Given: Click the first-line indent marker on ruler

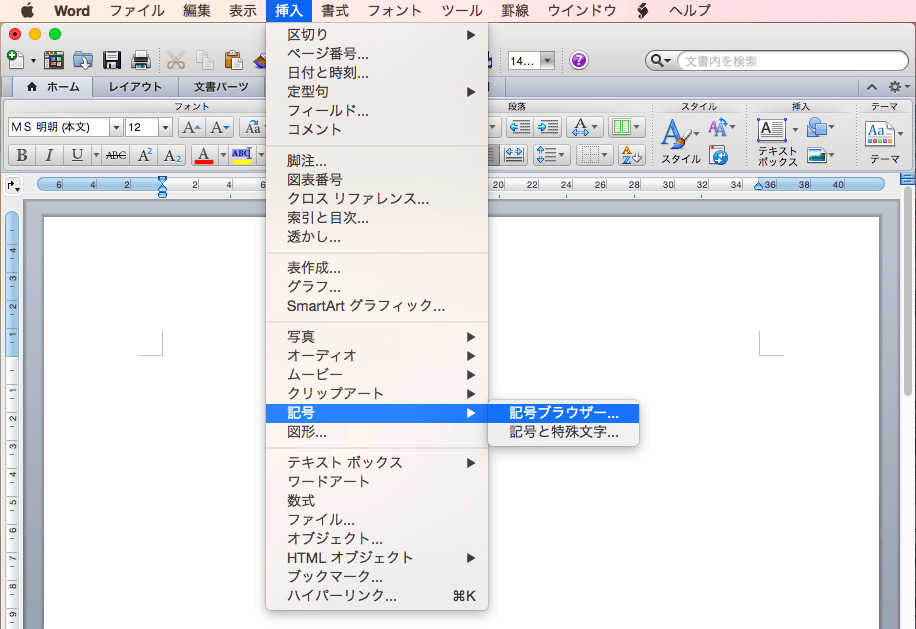Looking at the screenshot, I should tap(162, 180).
